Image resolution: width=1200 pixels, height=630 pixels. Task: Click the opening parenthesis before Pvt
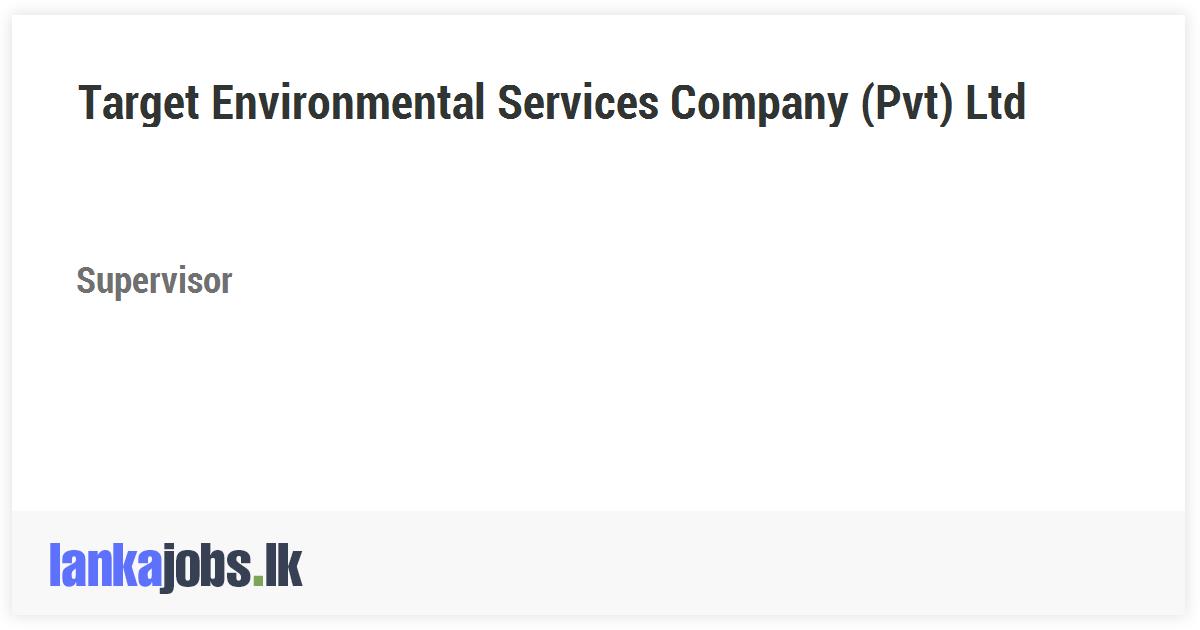(867, 103)
